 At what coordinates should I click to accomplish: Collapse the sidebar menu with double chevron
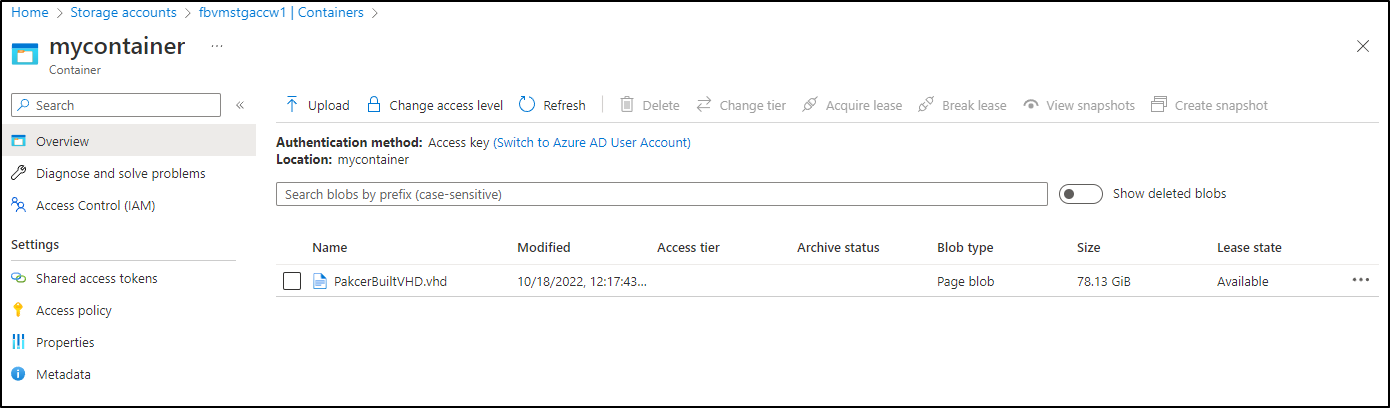(240, 105)
